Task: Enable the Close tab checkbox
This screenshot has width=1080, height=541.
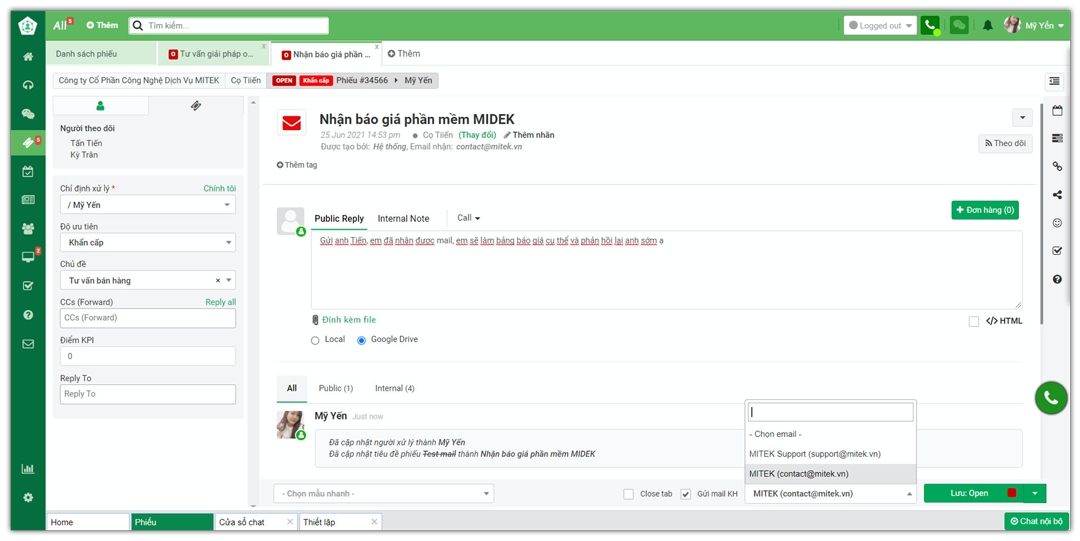Action: click(628, 494)
